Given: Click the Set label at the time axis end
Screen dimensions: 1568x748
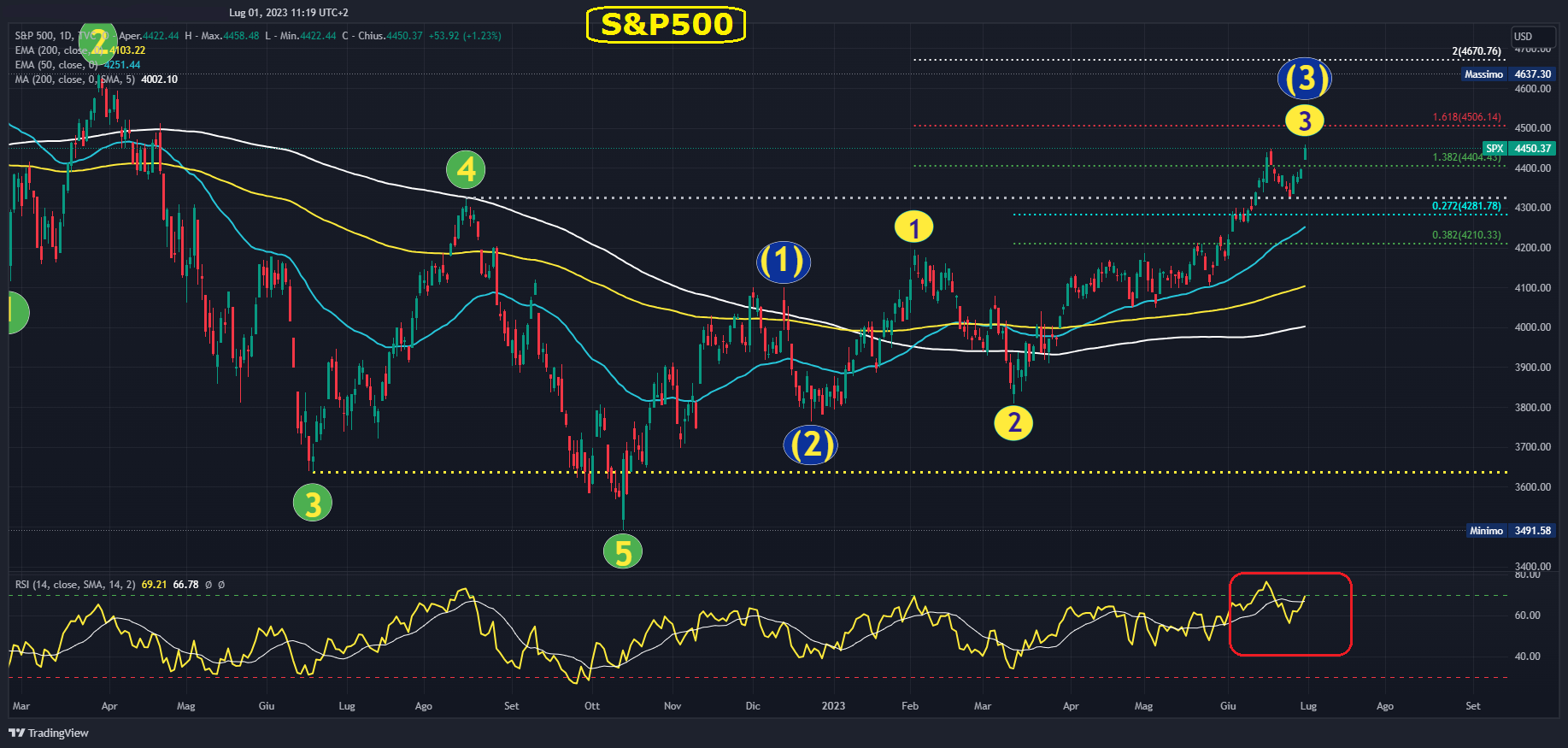Looking at the screenshot, I should coord(1473,706).
